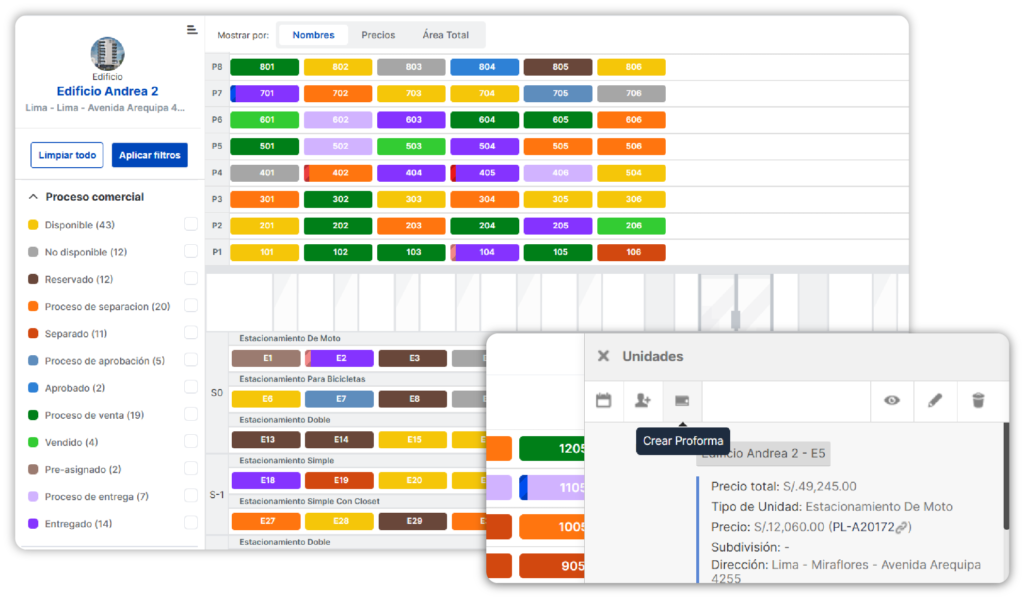Image resolution: width=1024 pixels, height=599 pixels.
Task: Close the Unidades panel with X
Action: [x=603, y=356]
